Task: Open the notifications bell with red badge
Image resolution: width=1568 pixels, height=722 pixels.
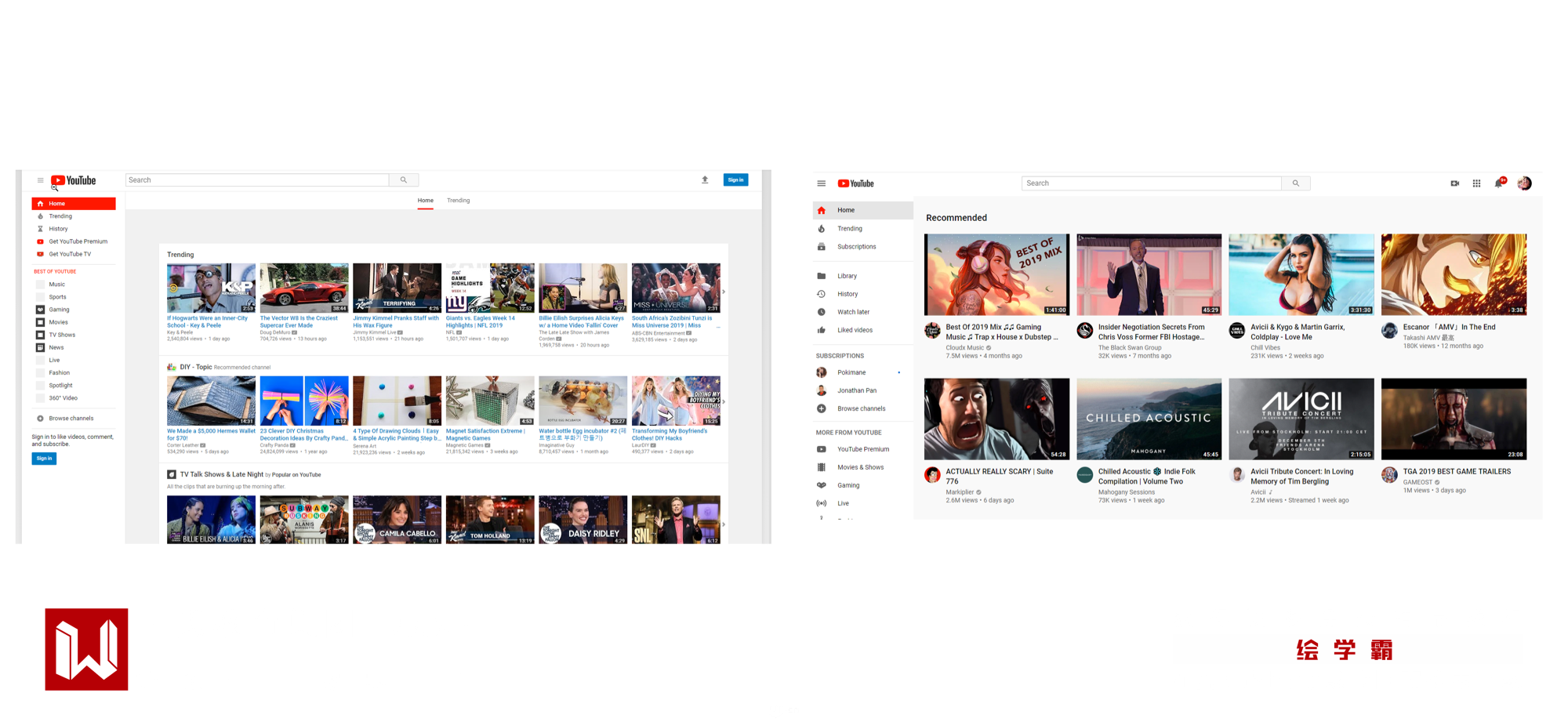Action: pyautogui.click(x=1500, y=183)
